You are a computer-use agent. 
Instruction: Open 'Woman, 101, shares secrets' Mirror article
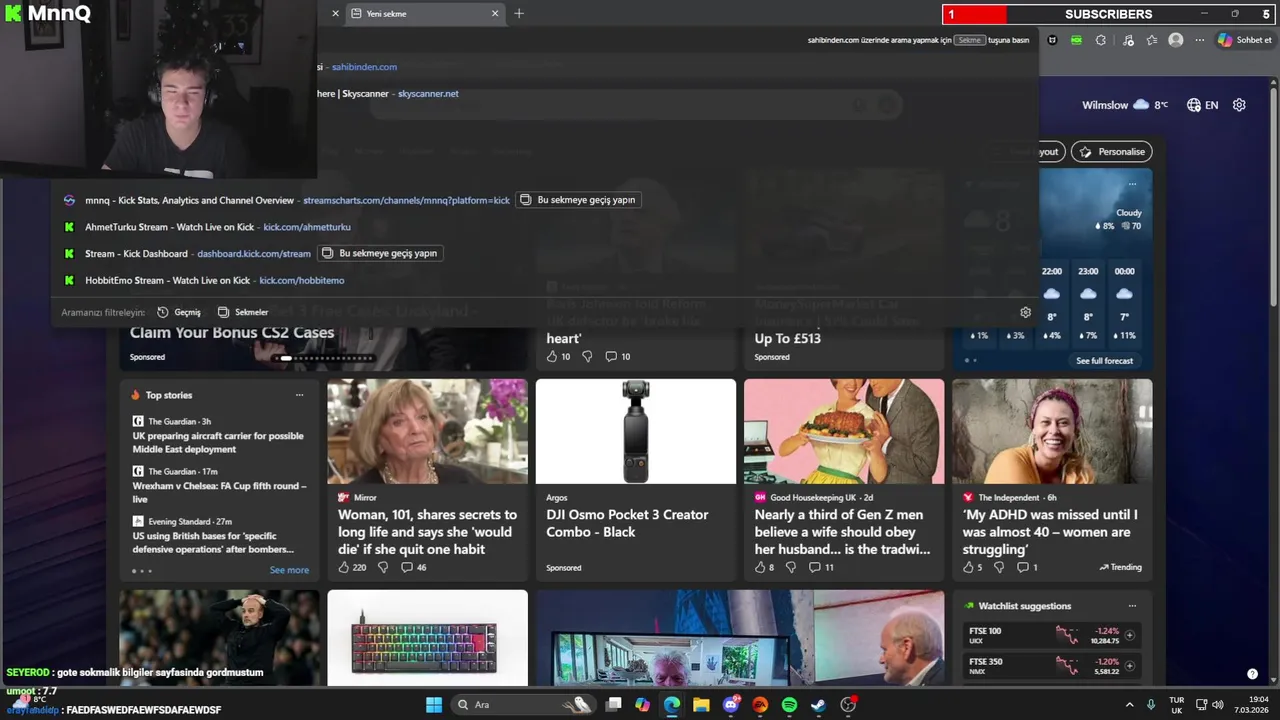[x=427, y=532]
